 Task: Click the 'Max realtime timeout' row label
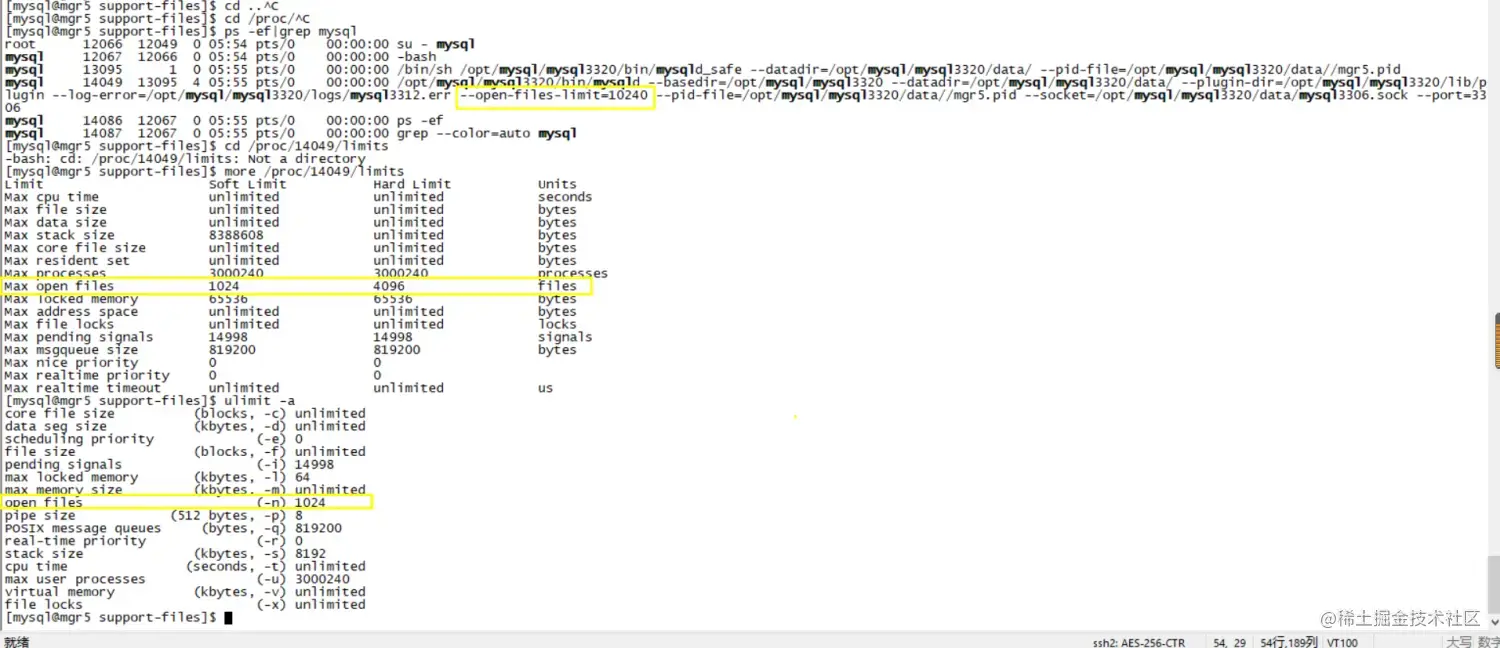[83, 388]
